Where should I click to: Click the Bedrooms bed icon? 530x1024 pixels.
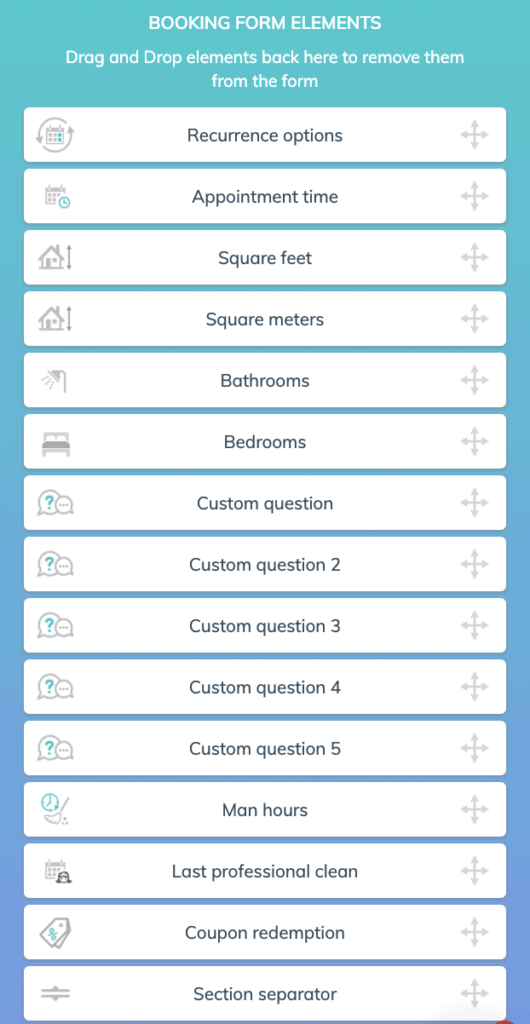pos(55,443)
